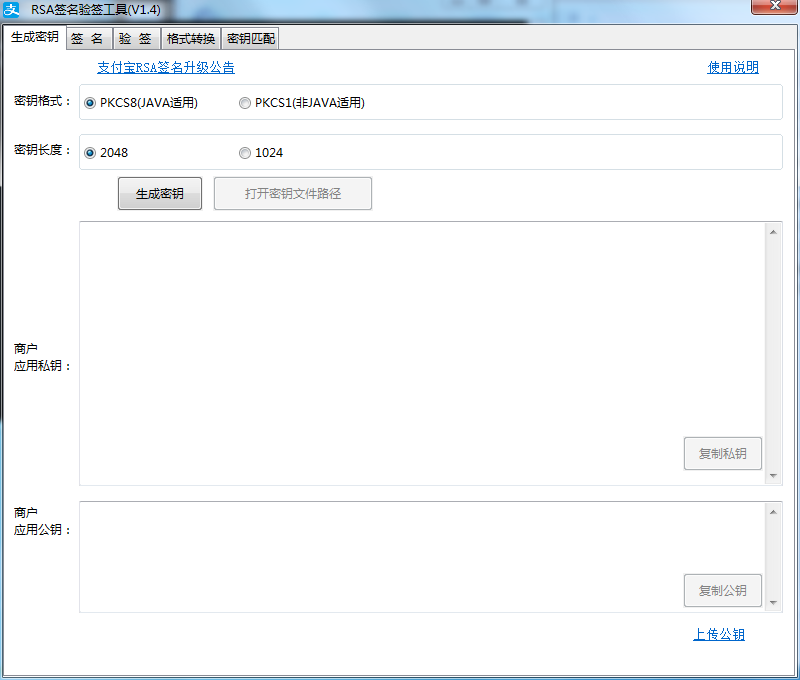The width and height of the screenshot is (800, 680).
Task: Open the 验签 tab
Action: click(136, 39)
